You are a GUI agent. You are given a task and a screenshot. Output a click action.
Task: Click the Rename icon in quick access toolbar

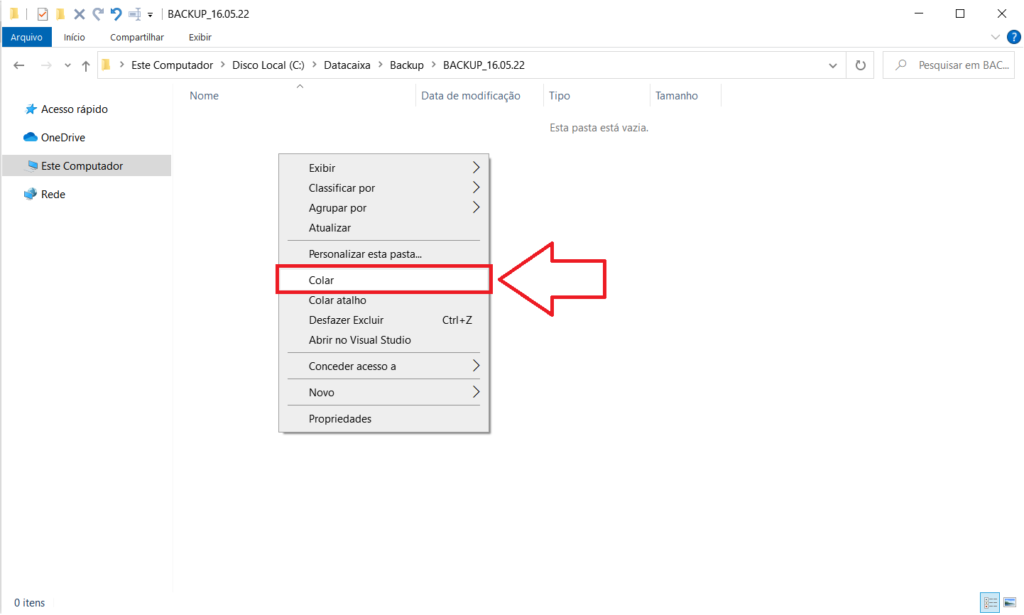(134, 14)
